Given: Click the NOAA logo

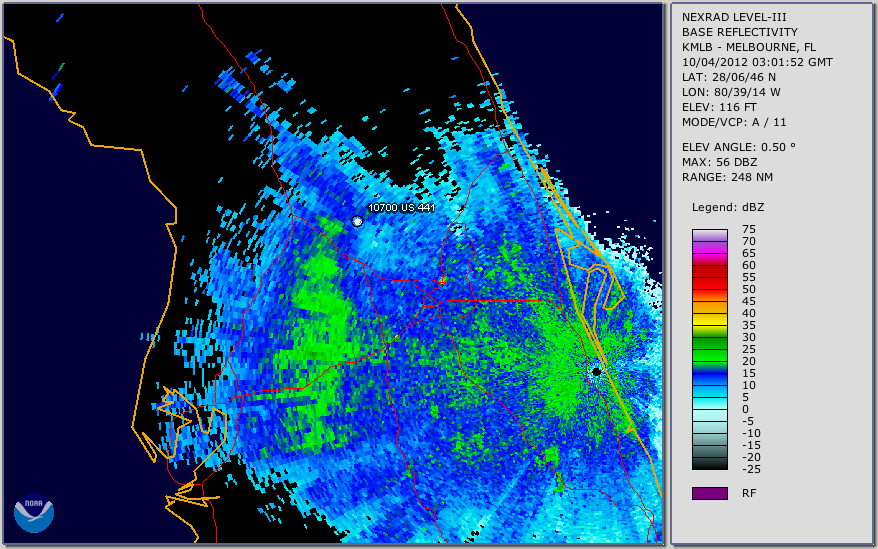Looking at the screenshot, I should pyautogui.click(x=34, y=513).
